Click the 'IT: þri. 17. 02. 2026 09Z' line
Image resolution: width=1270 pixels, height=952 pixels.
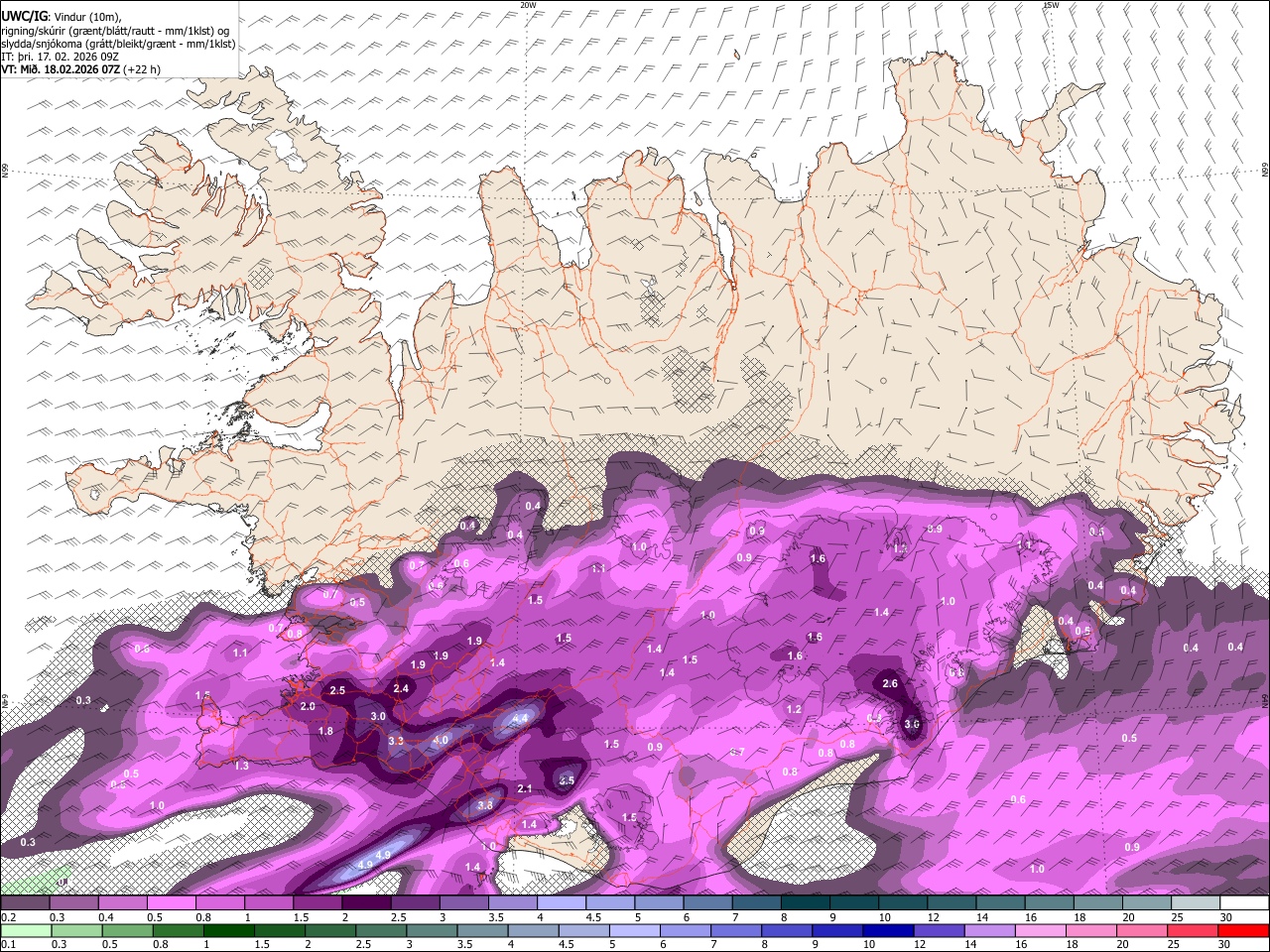click(x=61, y=57)
